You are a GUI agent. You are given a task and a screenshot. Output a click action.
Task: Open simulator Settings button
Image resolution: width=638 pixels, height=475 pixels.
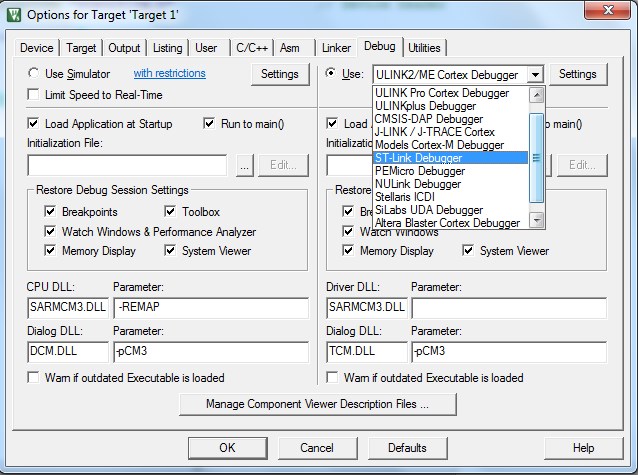coord(280,74)
